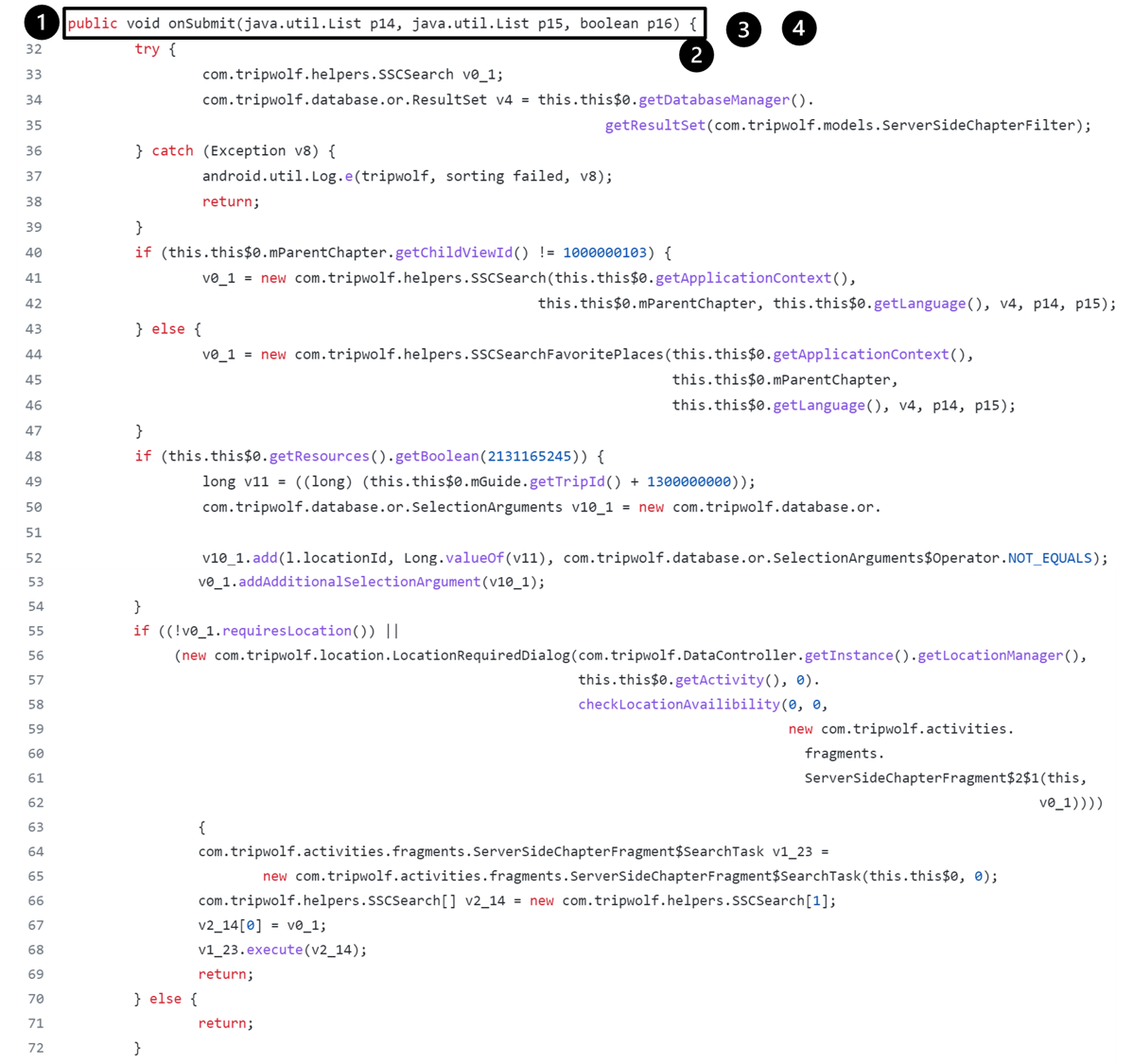This screenshot has height=1064, width=1133.
Task: Select the numeric literal 1000000103
Action: click(x=605, y=253)
